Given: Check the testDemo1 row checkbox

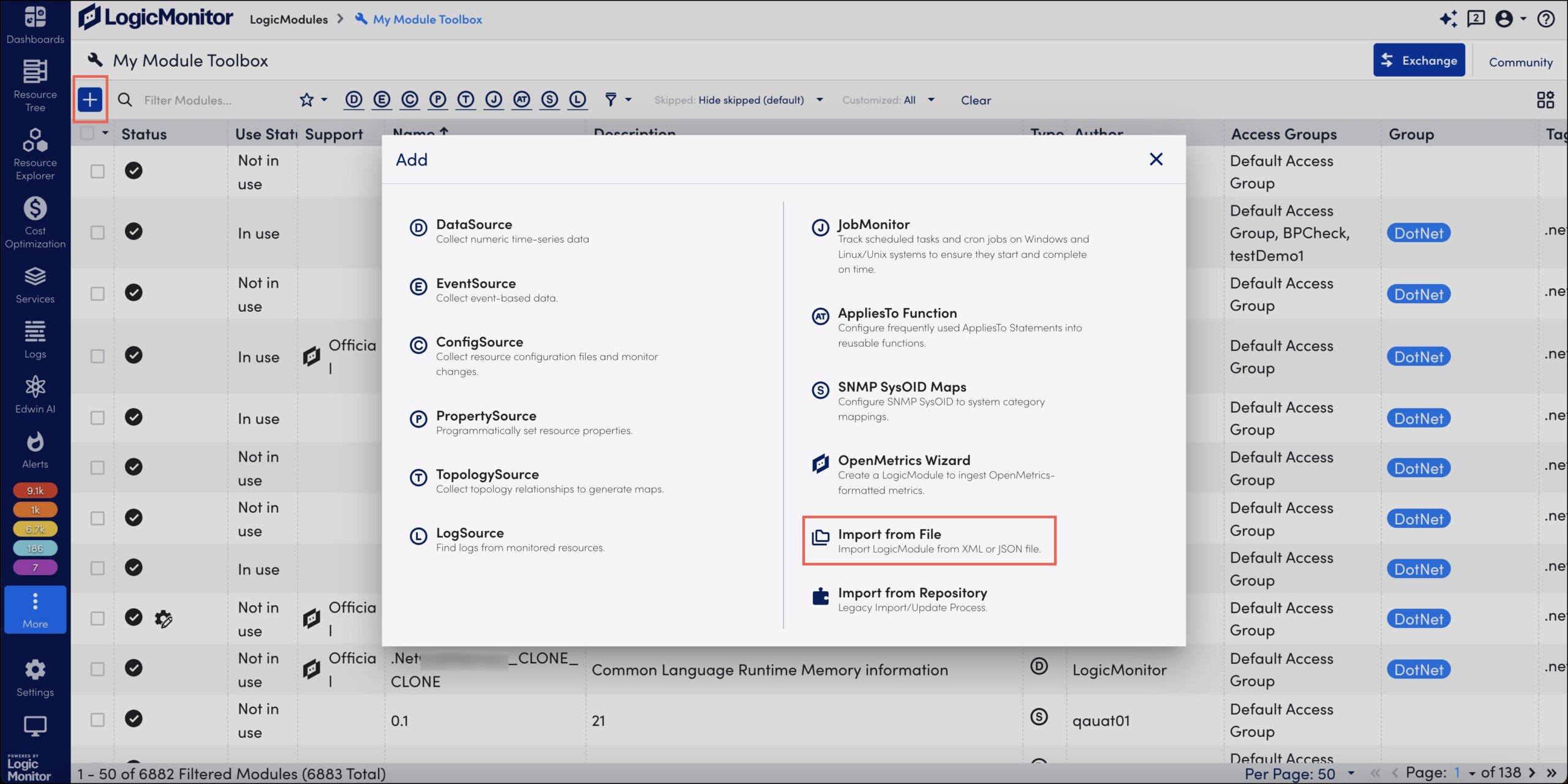Looking at the screenshot, I should pyautogui.click(x=97, y=232).
